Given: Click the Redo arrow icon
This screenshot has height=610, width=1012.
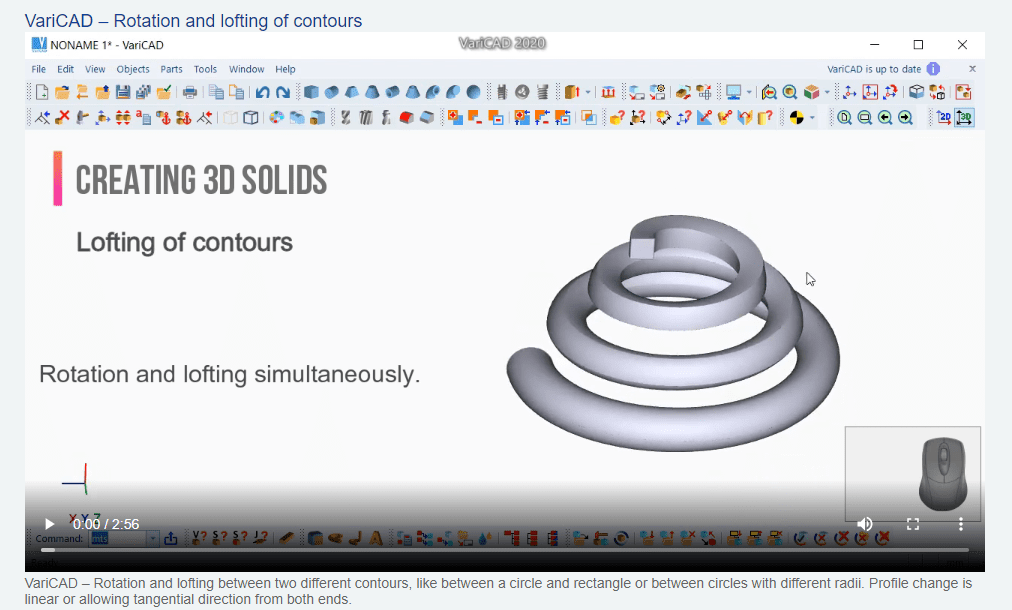Looking at the screenshot, I should (283, 92).
